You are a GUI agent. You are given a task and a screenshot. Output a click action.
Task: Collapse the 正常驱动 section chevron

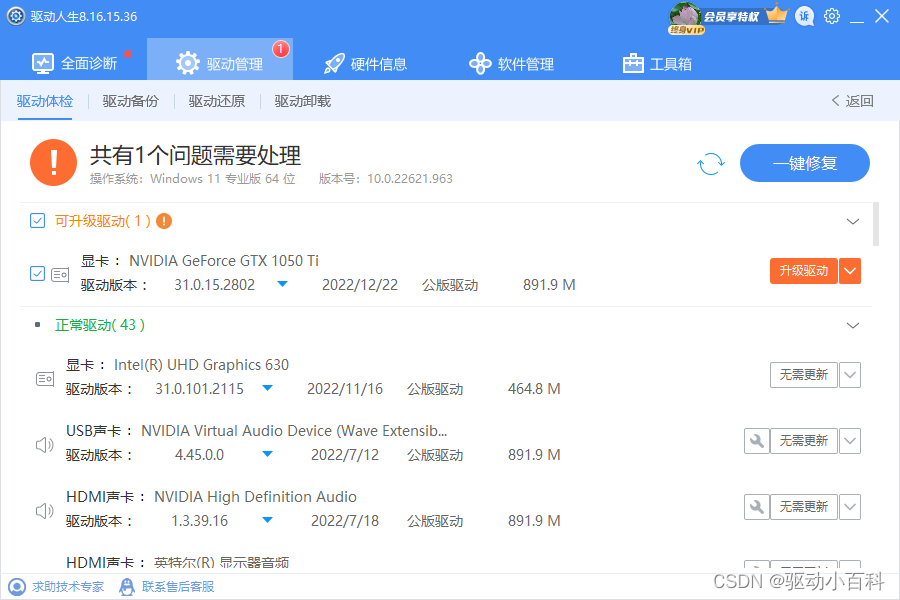(x=853, y=326)
